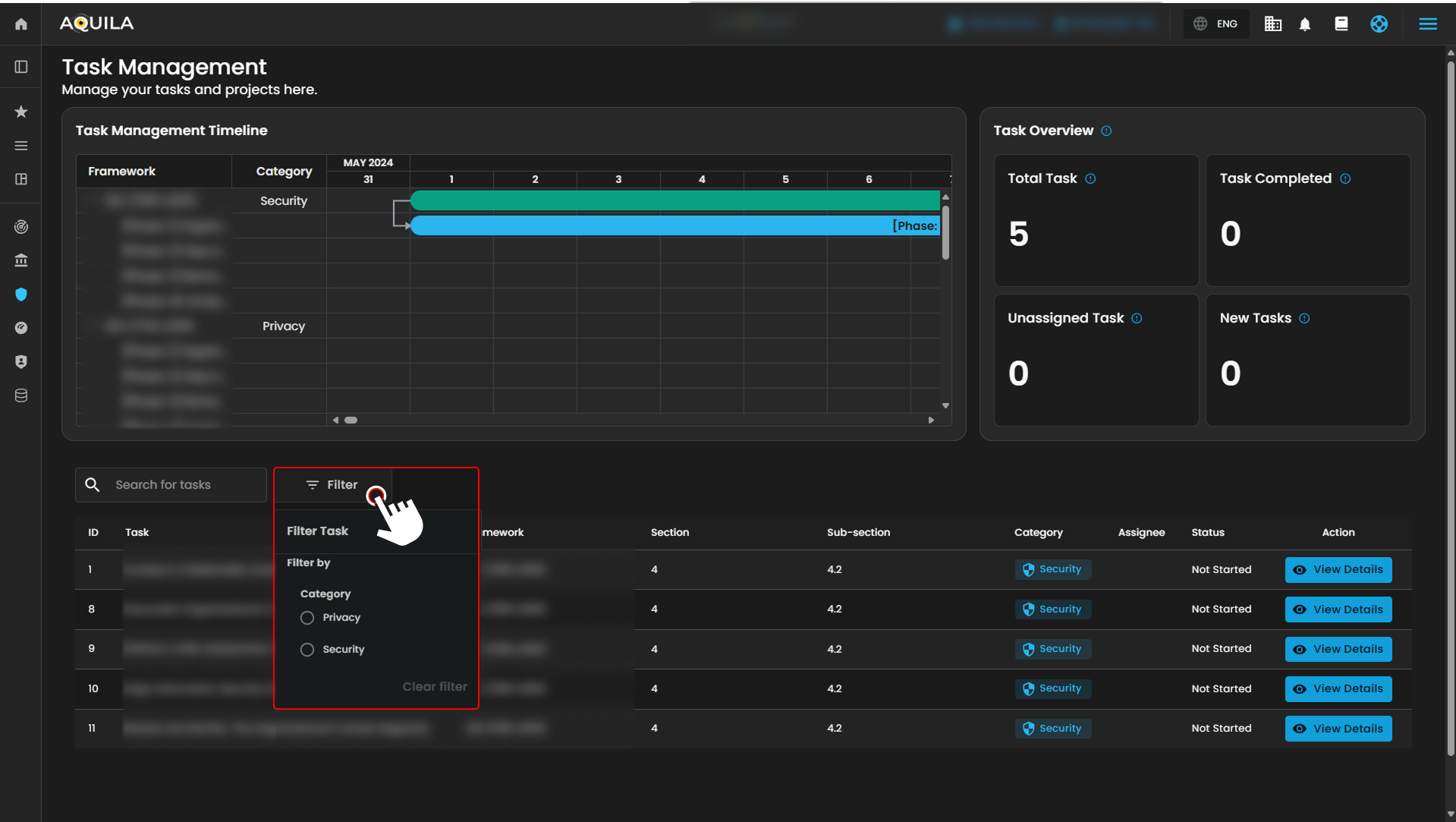Click the home icon in sidebar
Screen dimensions: 1456x822
coord(21,24)
